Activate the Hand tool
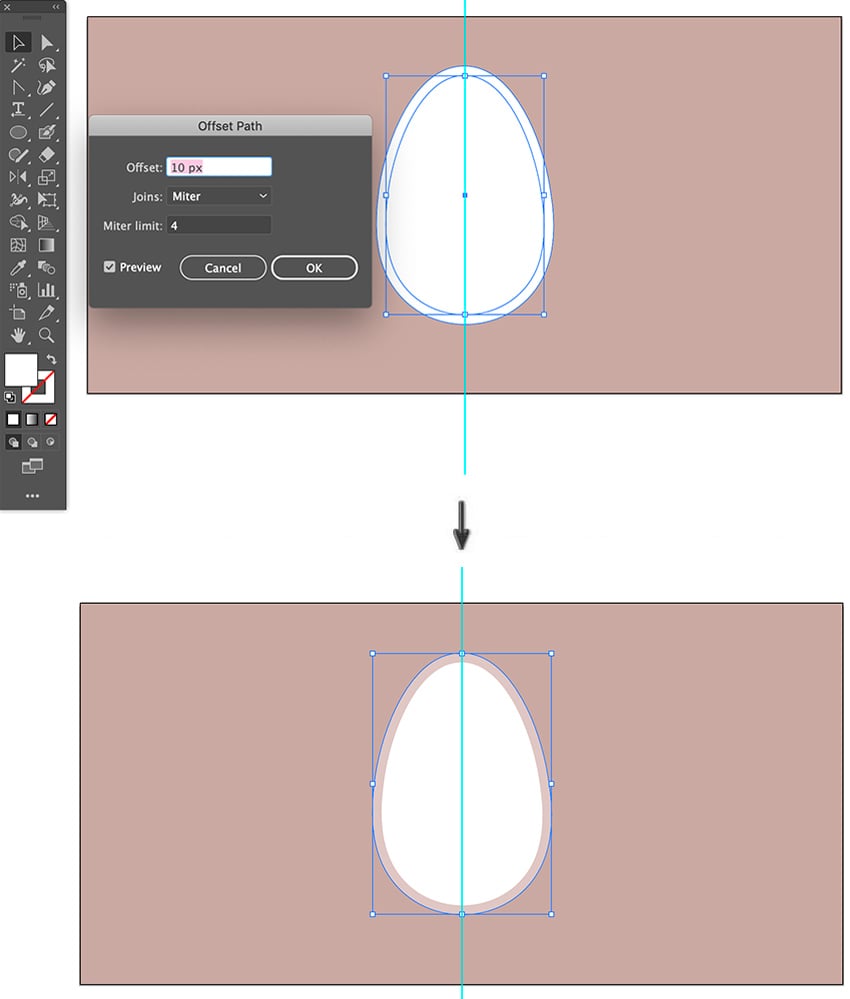Screen dimensions: 850x999 pyautogui.click(x=18, y=335)
